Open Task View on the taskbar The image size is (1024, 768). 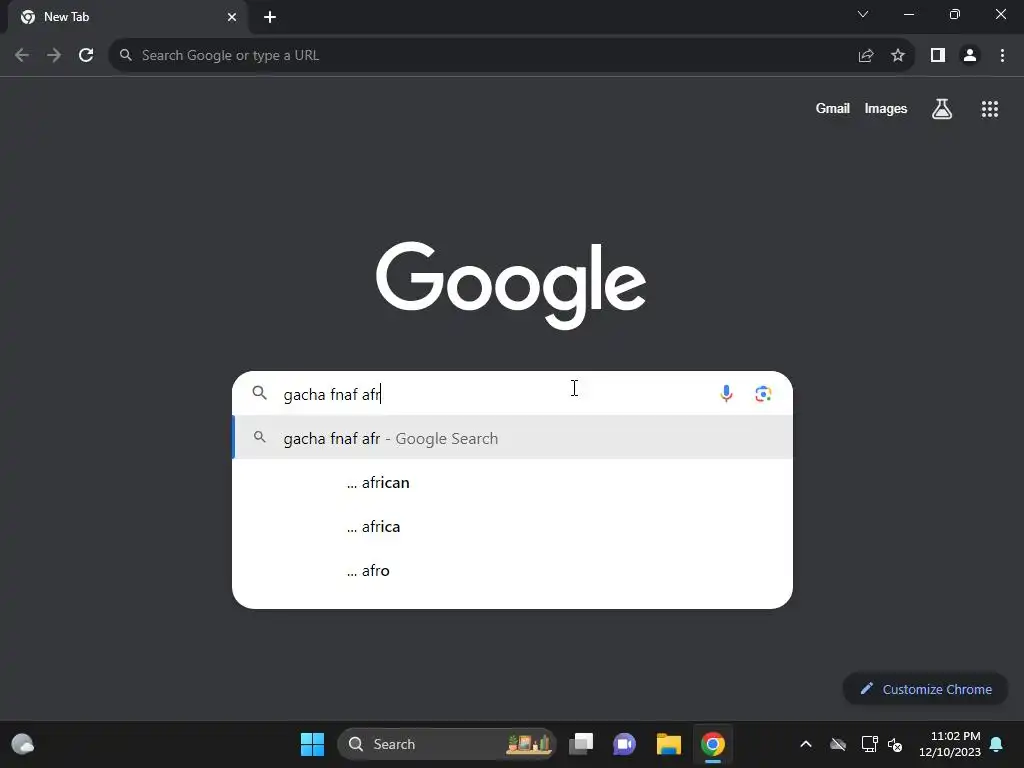tap(581, 744)
